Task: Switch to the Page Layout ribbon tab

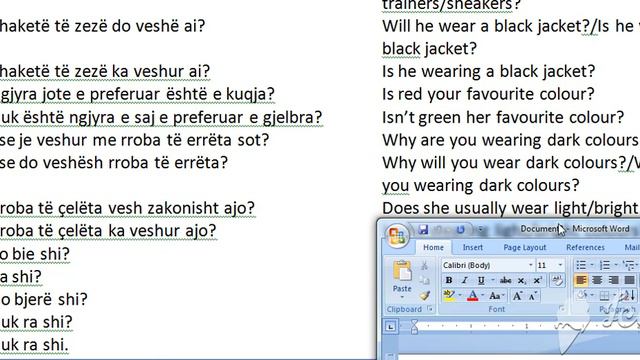Action: click(524, 247)
